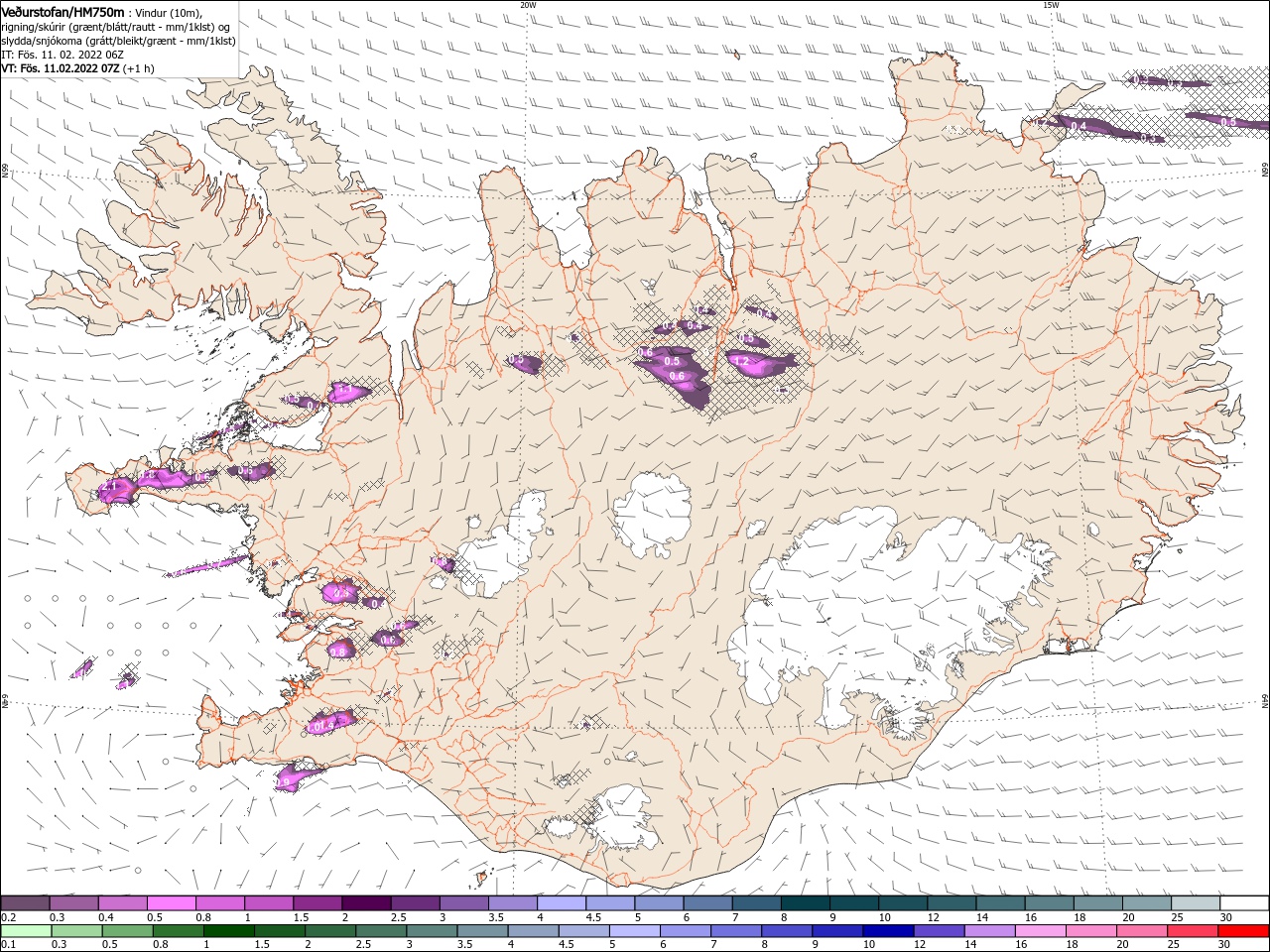Select pure red swatch after 30
Screen dimensions: 1270x952
[x=1242, y=931]
